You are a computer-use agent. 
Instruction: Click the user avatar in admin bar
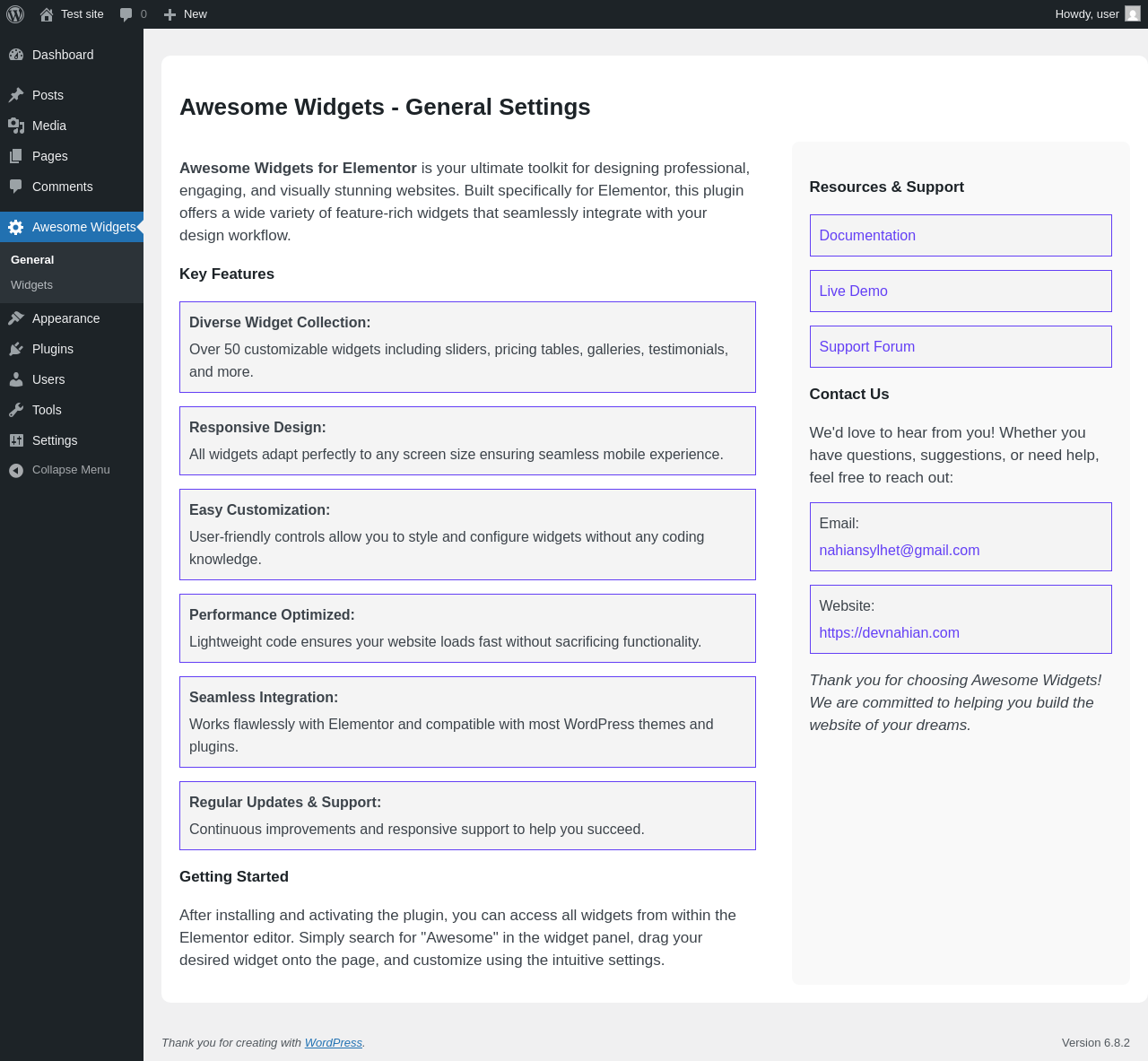[x=1133, y=14]
